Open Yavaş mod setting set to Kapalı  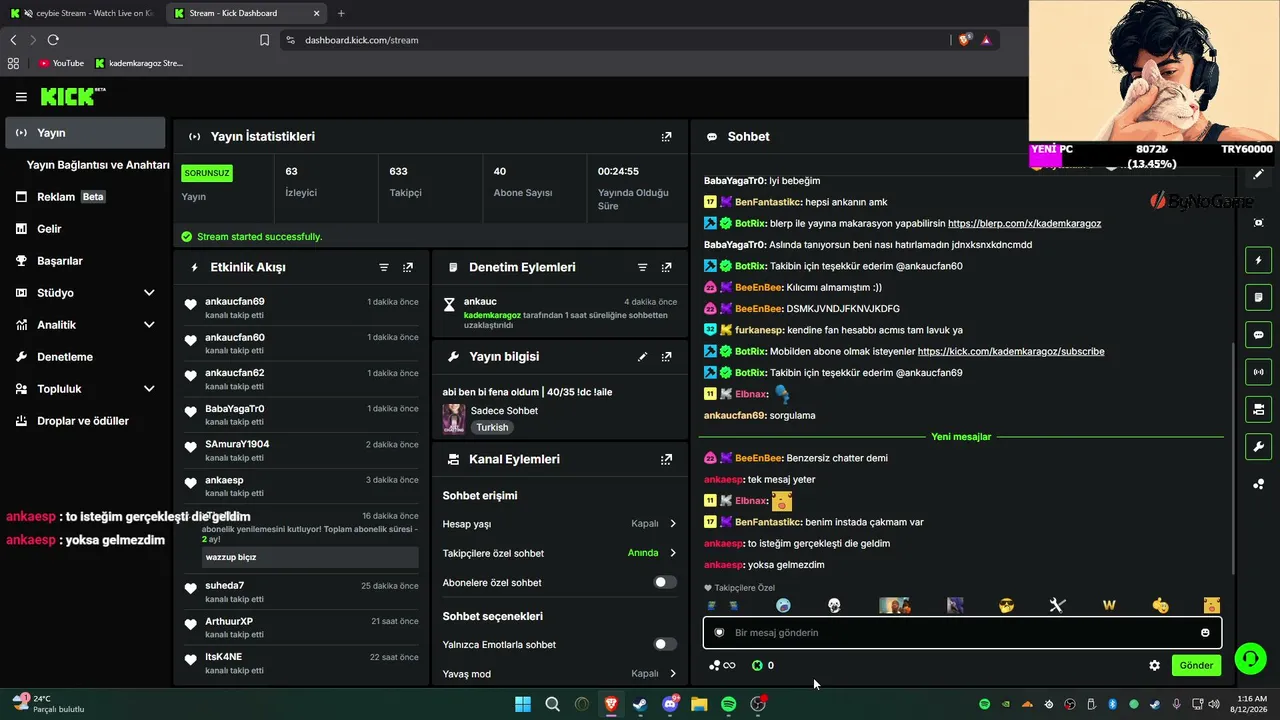pos(560,673)
